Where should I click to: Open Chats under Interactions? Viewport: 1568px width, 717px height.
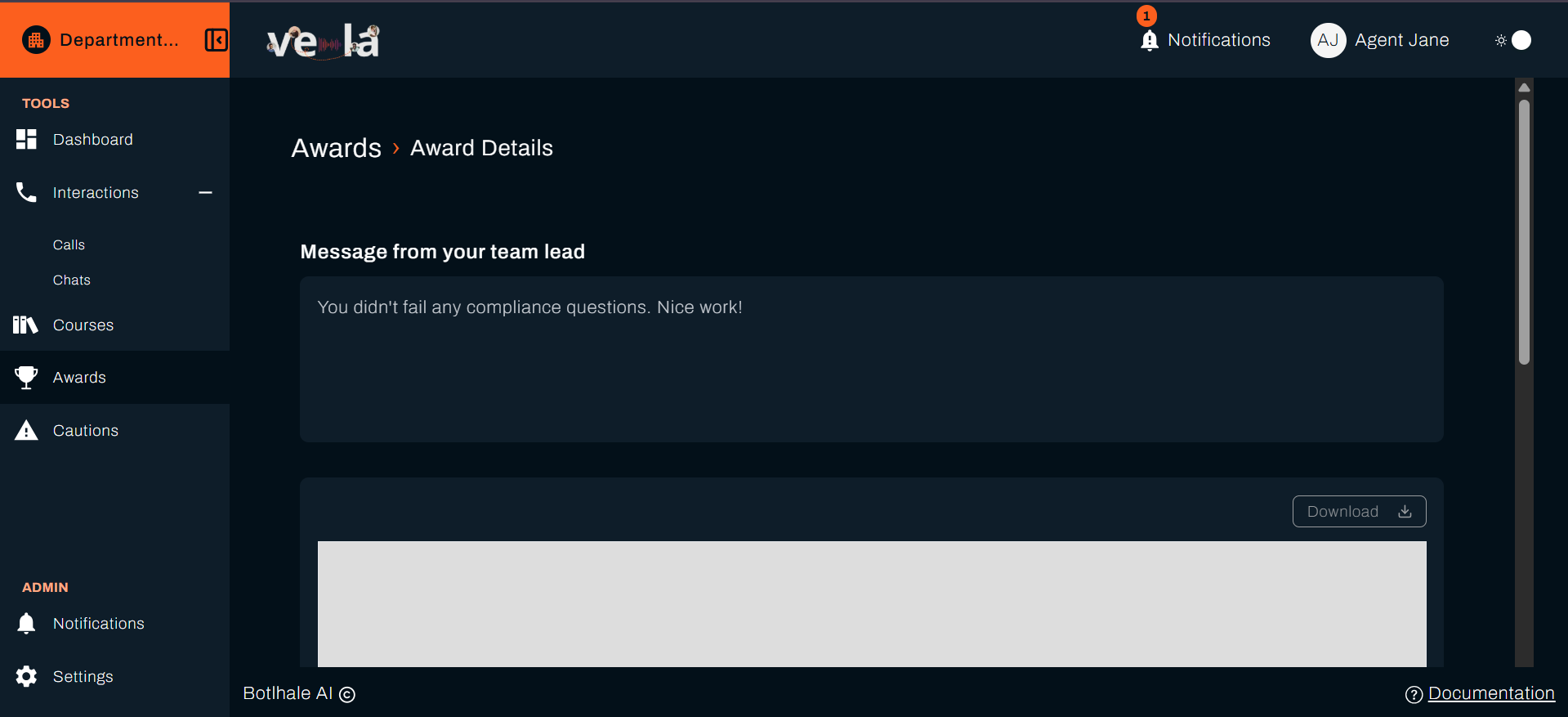[x=72, y=280]
